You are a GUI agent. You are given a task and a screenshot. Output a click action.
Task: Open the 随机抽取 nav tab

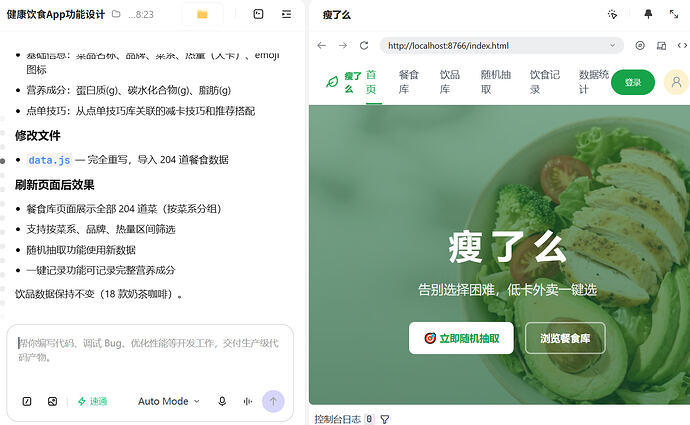(x=495, y=82)
